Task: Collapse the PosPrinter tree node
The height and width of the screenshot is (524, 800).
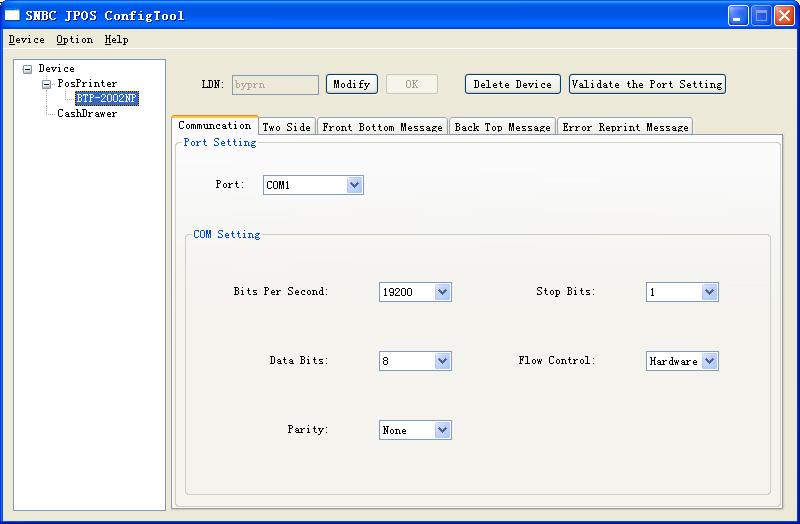Action: tap(46, 84)
